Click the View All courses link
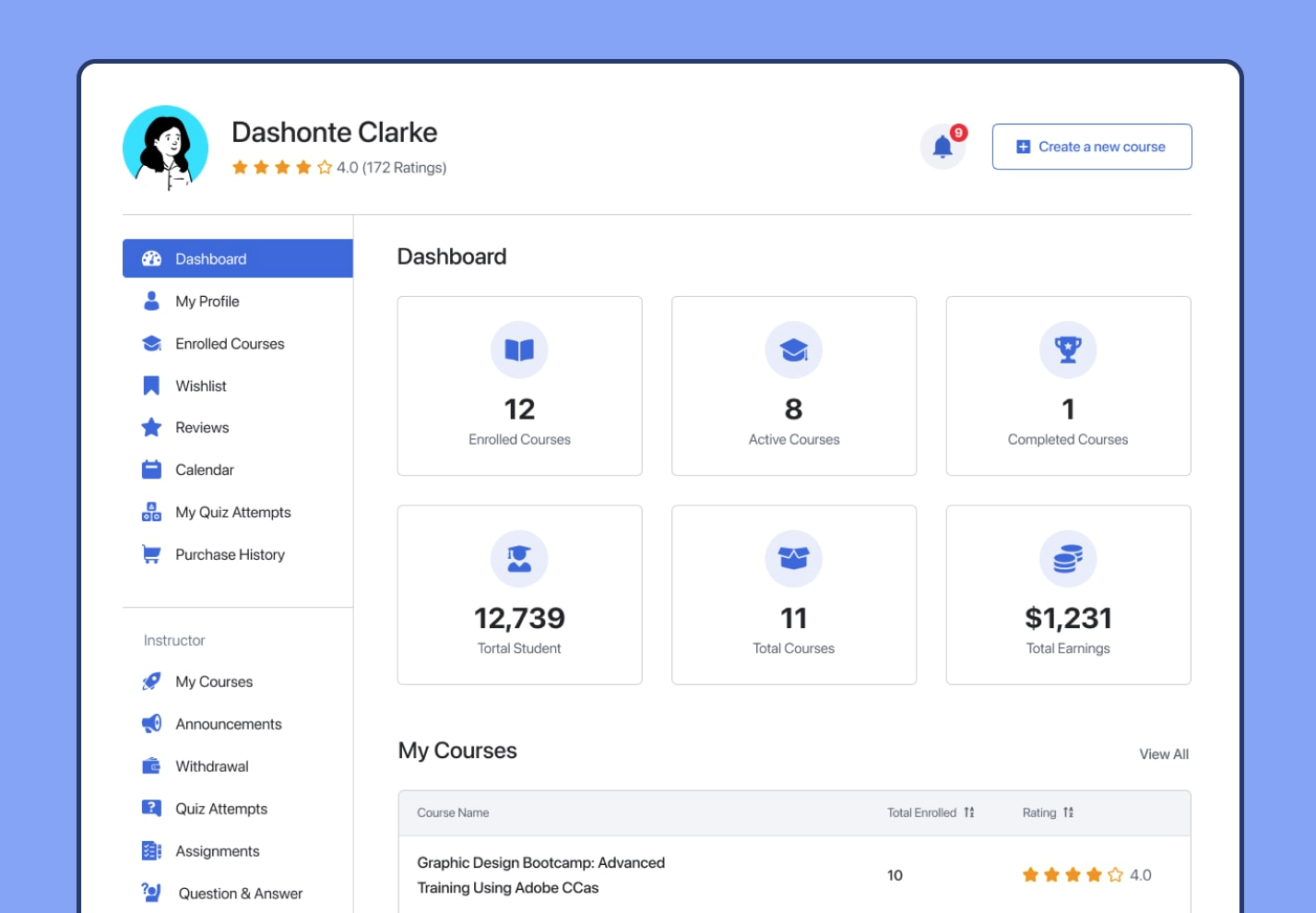The height and width of the screenshot is (913, 1316). tap(1163, 754)
